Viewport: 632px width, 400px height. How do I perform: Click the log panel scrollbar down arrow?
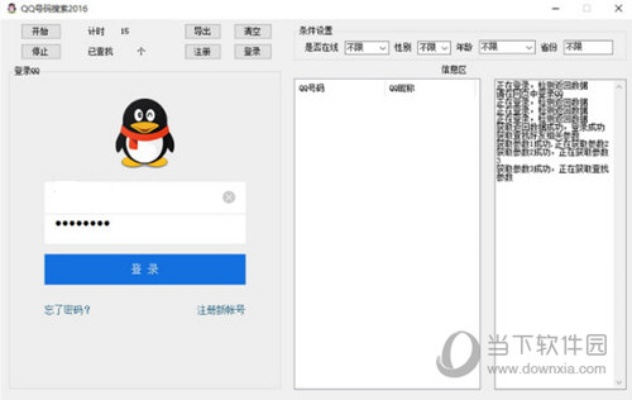tap(619, 382)
